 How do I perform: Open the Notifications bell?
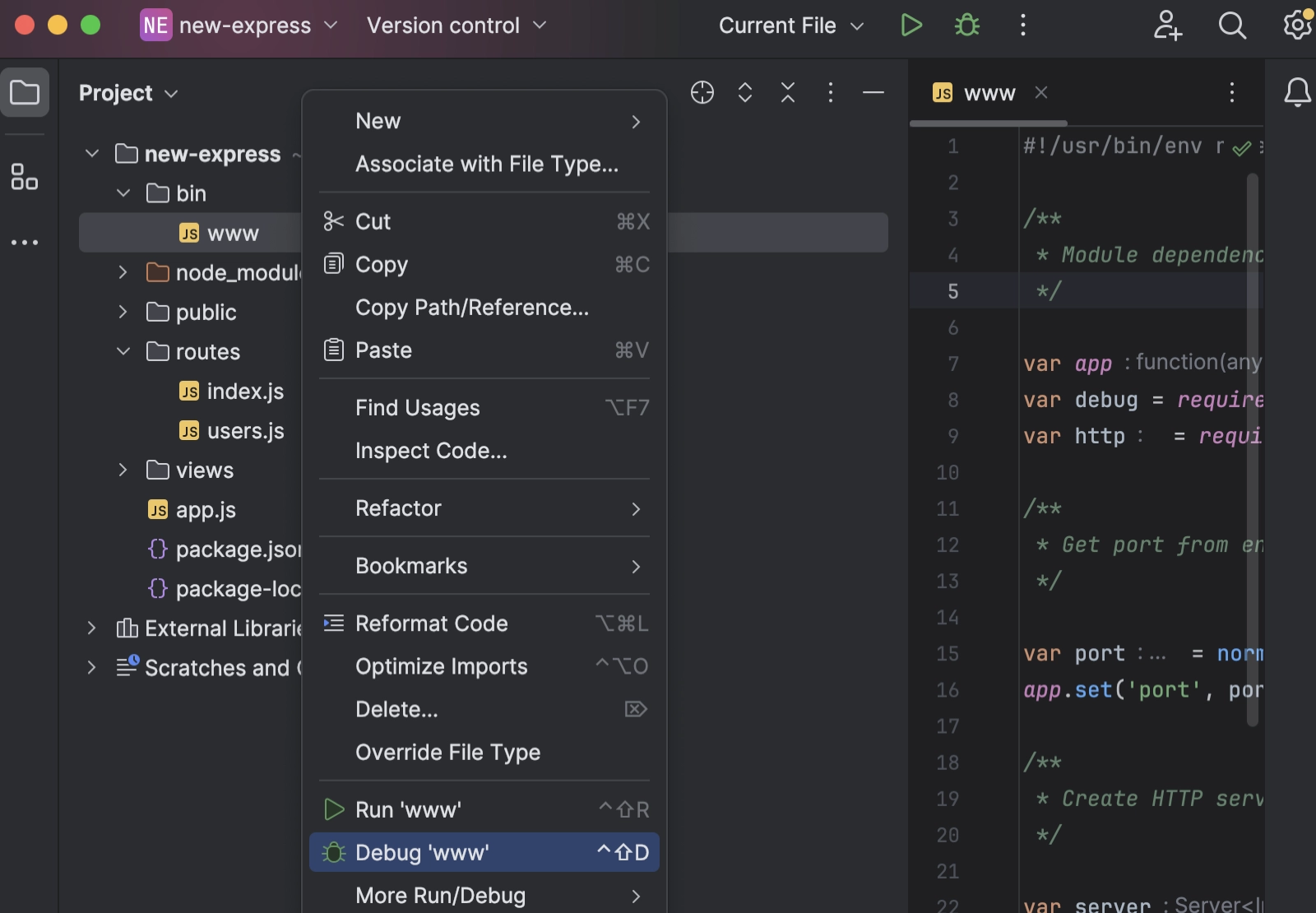point(1298,92)
